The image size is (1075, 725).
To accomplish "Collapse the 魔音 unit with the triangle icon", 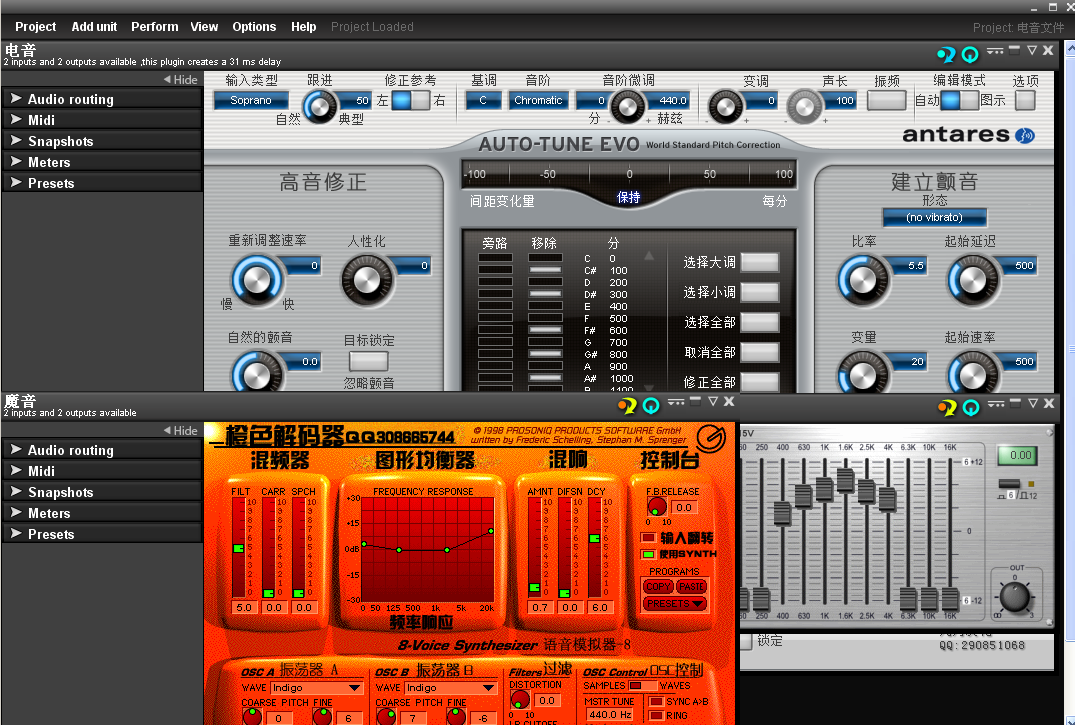I will coord(713,402).
